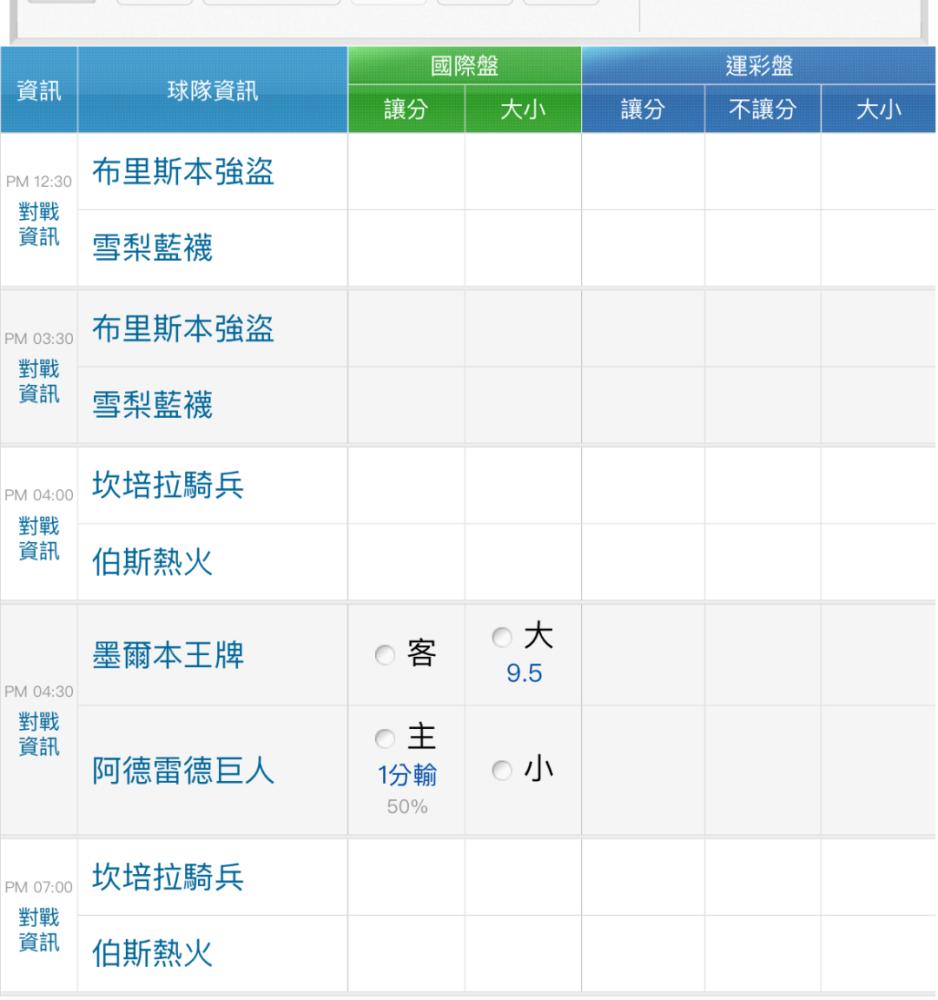This screenshot has width=938, height=1000.
Task: Click the 球隊資訊 column header
Action: click(212, 90)
